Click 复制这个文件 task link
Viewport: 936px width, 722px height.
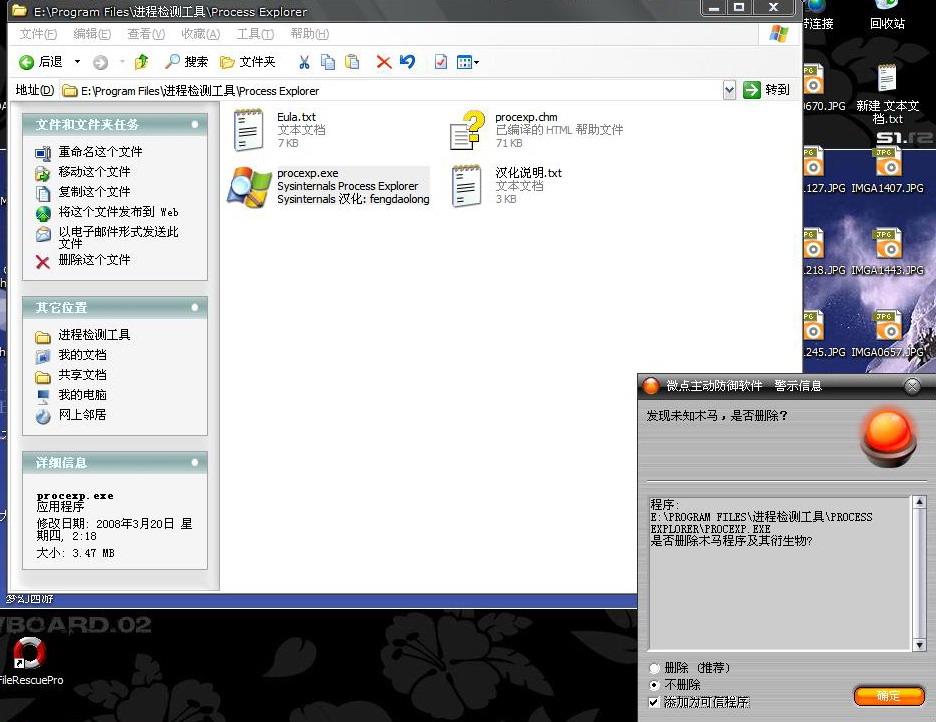coord(94,192)
